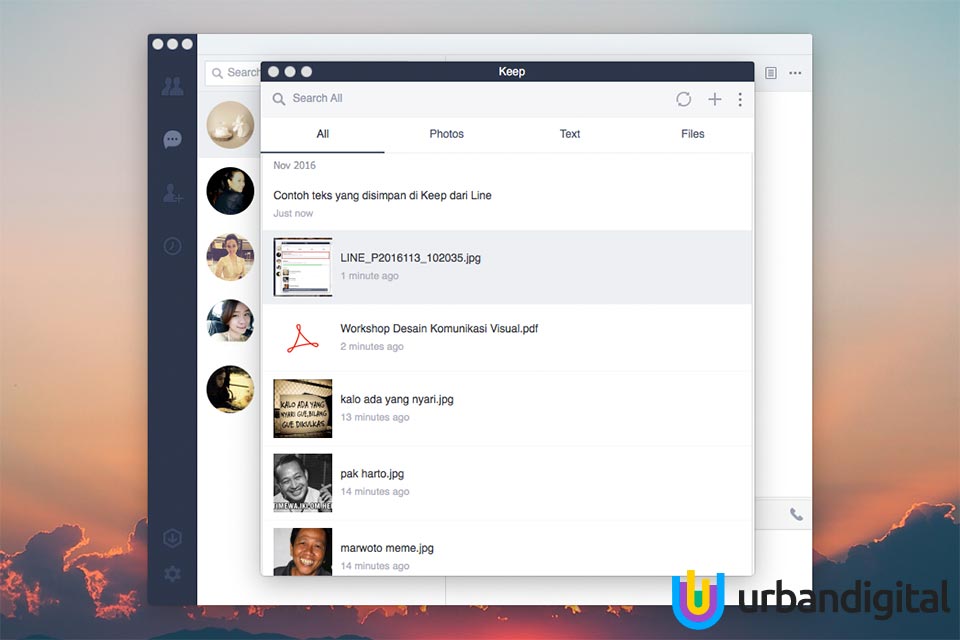960x640 pixels.
Task: Open the pak harto.jpg thumbnail
Action: [302, 483]
